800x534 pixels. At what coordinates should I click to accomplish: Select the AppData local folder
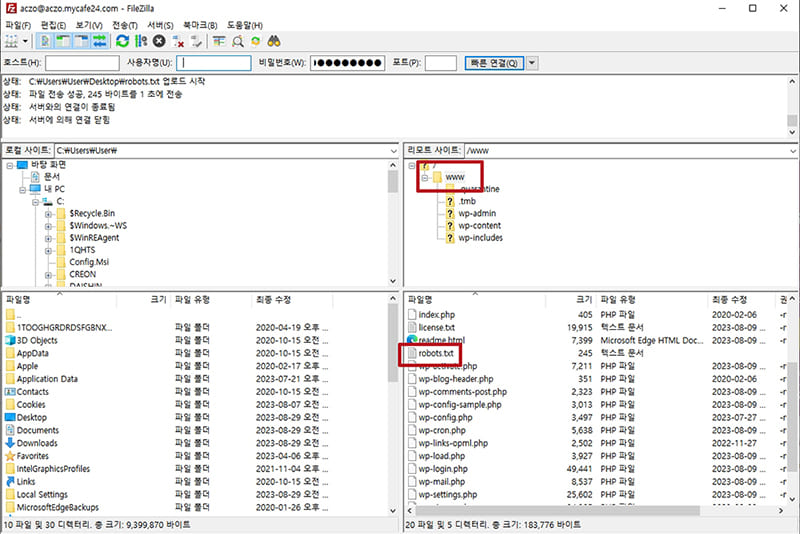coord(32,353)
